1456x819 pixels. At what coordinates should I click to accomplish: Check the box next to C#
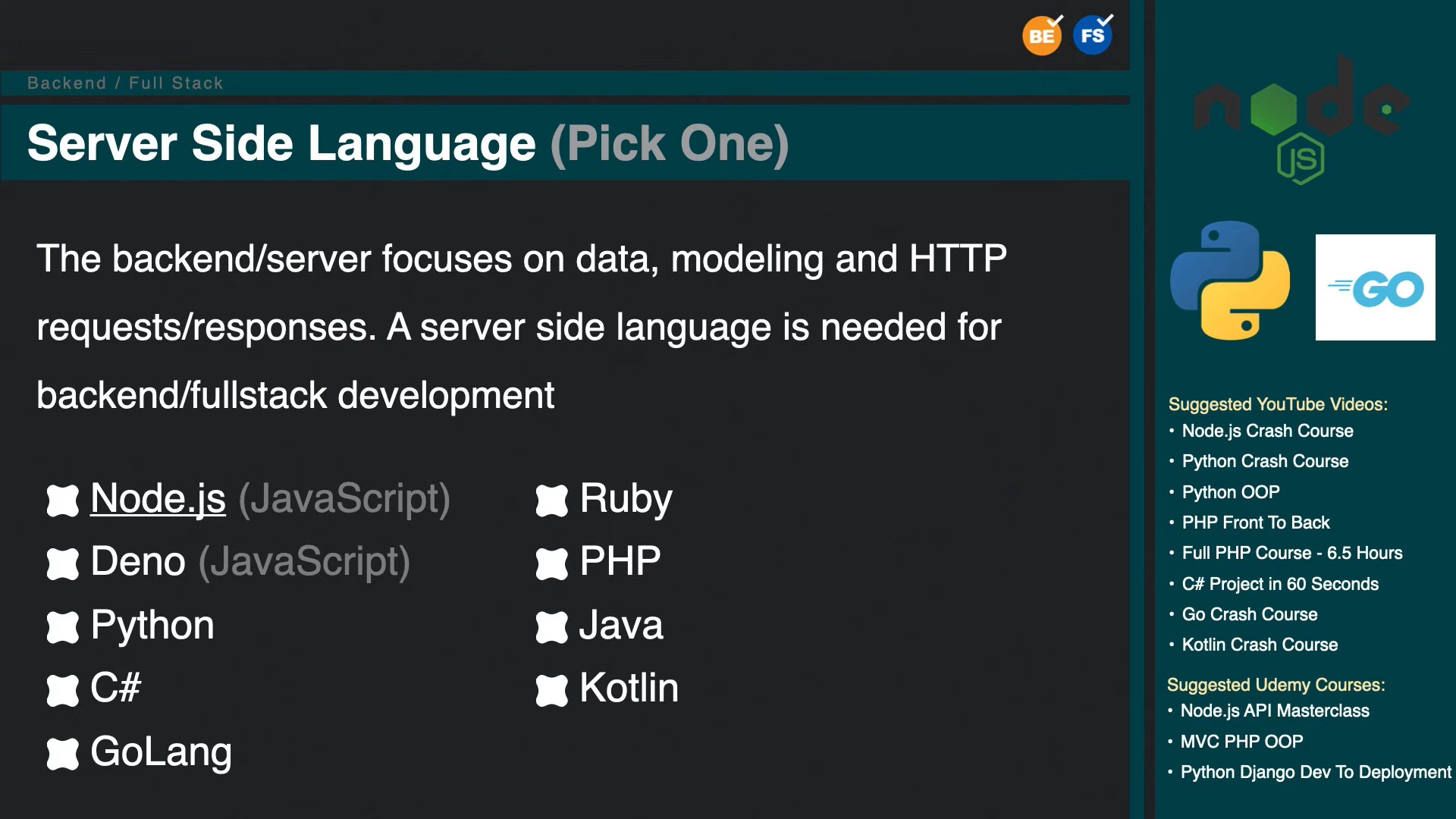pyautogui.click(x=62, y=690)
